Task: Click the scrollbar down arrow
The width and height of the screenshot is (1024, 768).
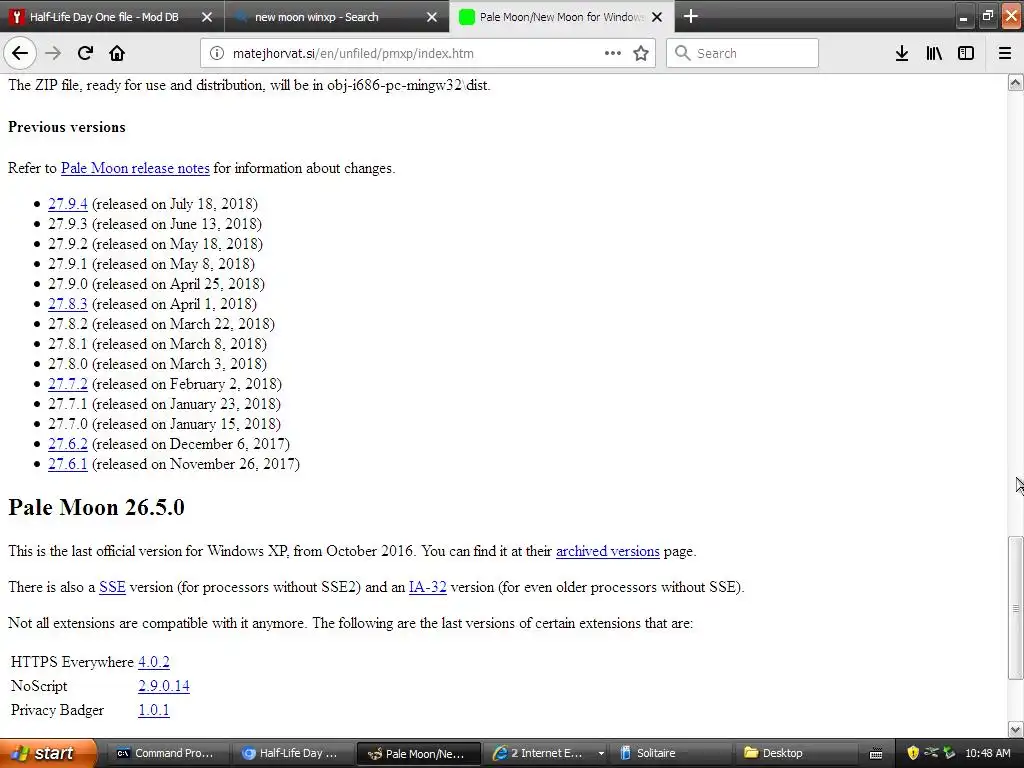Action: pyautogui.click(x=1016, y=729)
